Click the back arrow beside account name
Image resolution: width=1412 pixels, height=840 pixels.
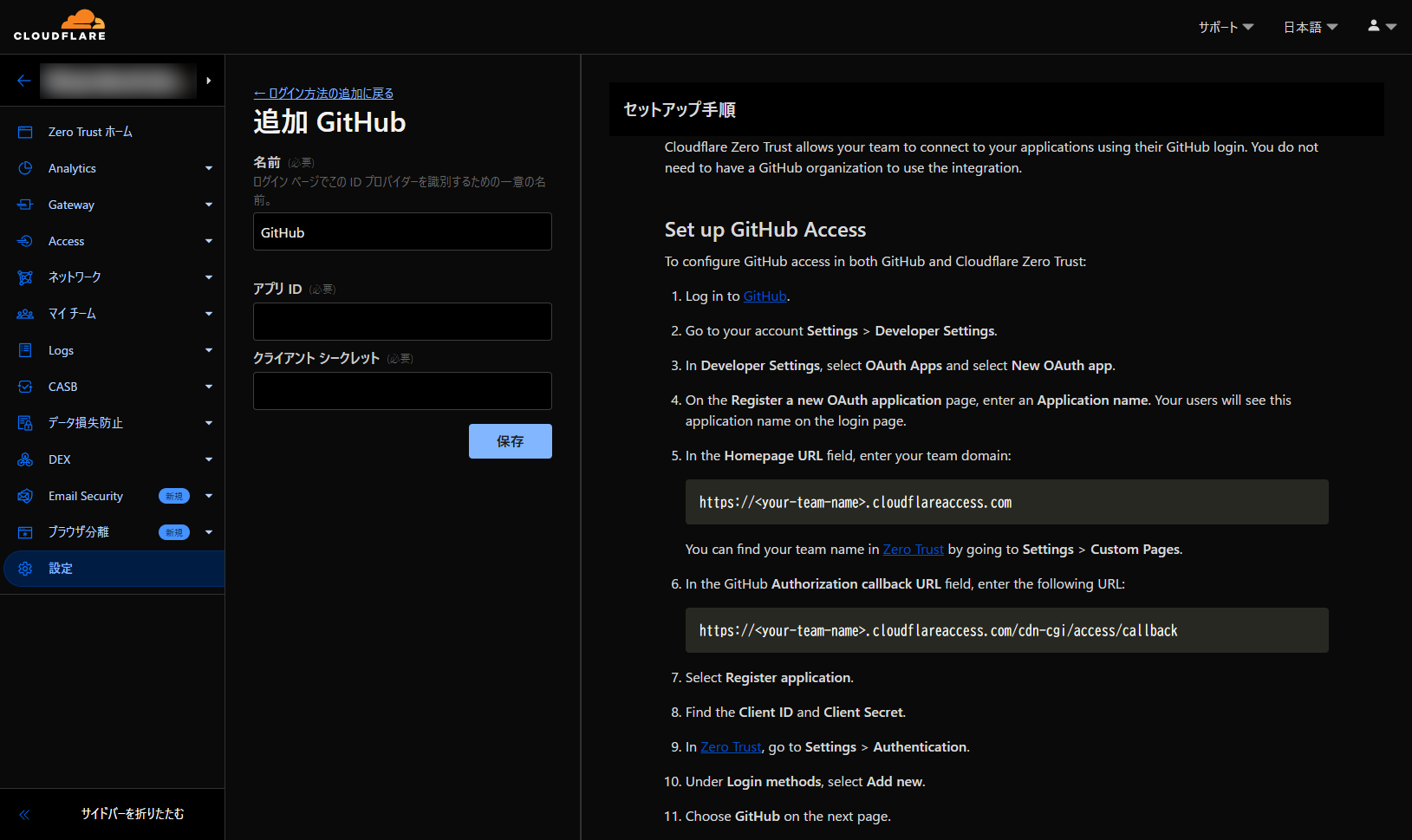tap(23, 81)
